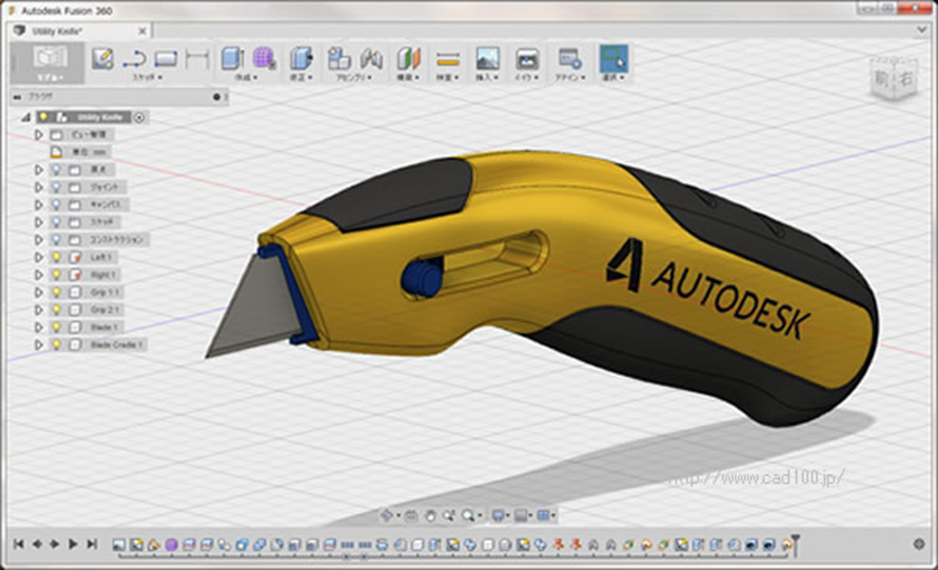Expand the Grip 1:1 tree node
Screen dimensions: 938x570
(39, 292)
